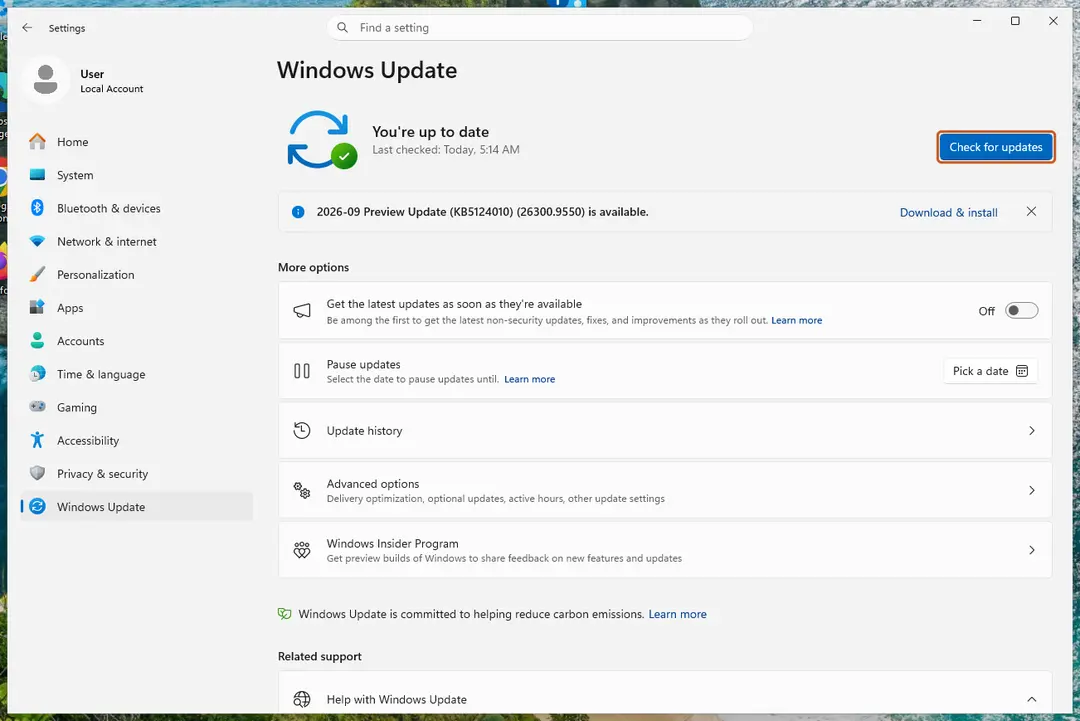Click the blue info icon beside preview update
1080x721 pixels.
point(298,212)
